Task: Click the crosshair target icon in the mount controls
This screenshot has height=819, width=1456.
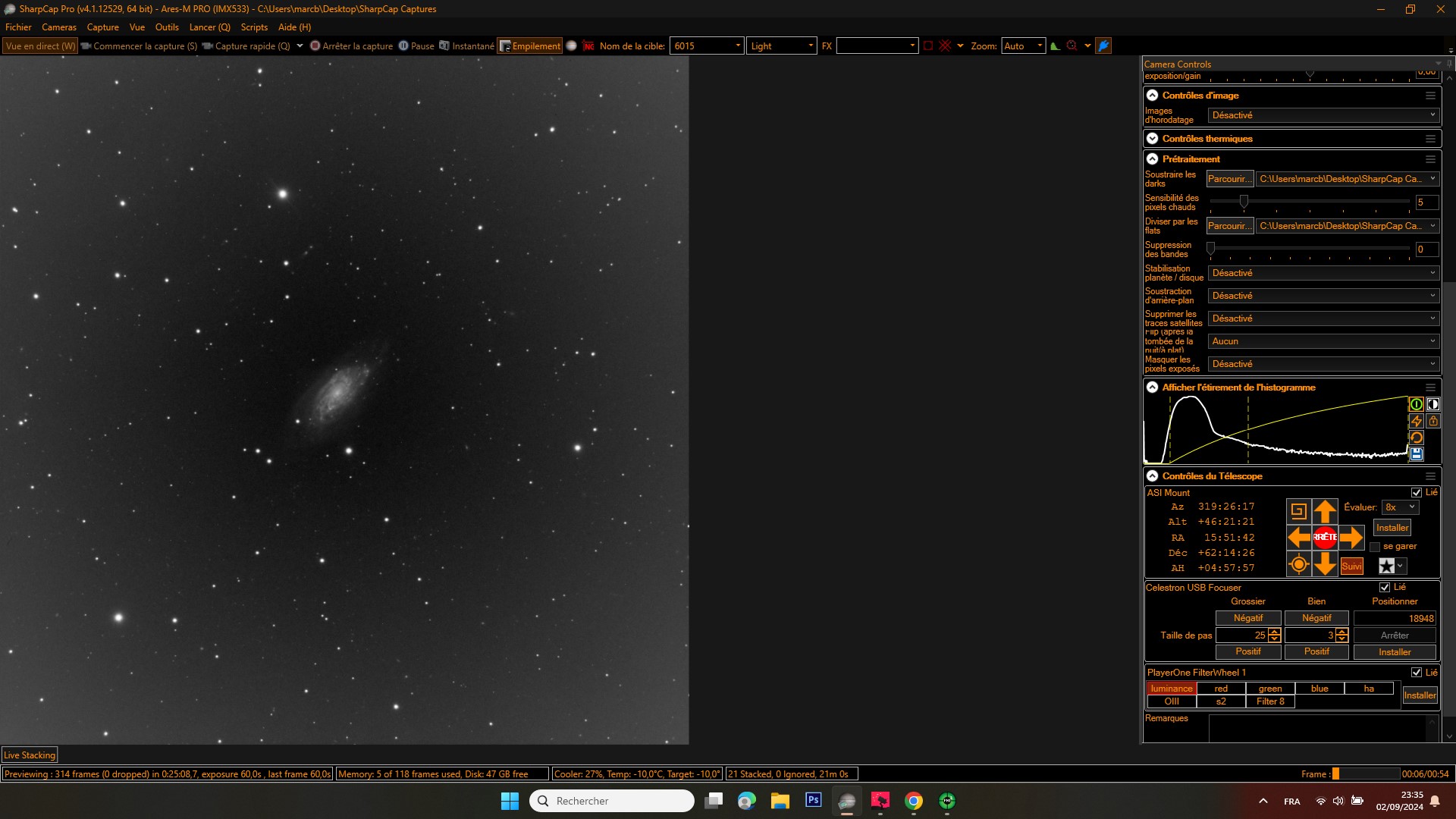Action: coord(1298,565)
